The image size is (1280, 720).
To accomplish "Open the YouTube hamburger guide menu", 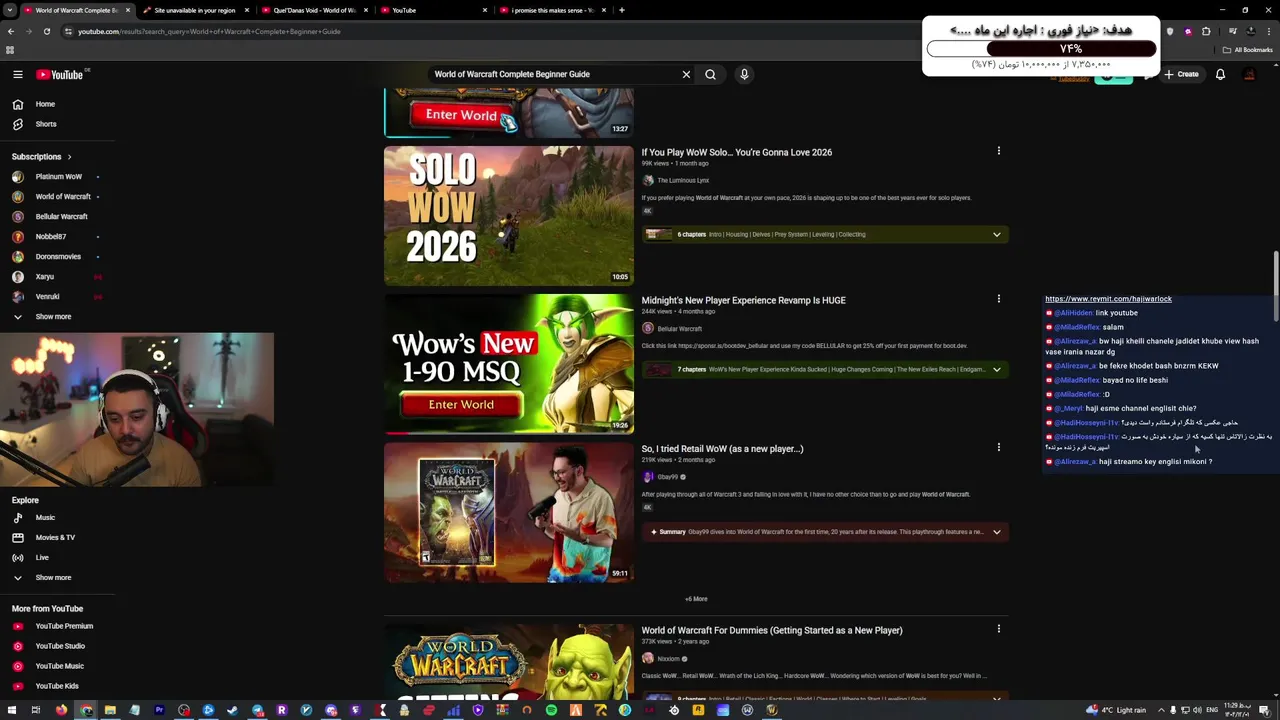I will (17, 74).
